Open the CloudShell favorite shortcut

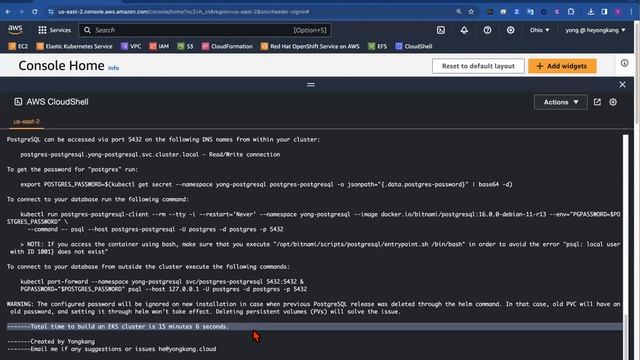[414, 46]
